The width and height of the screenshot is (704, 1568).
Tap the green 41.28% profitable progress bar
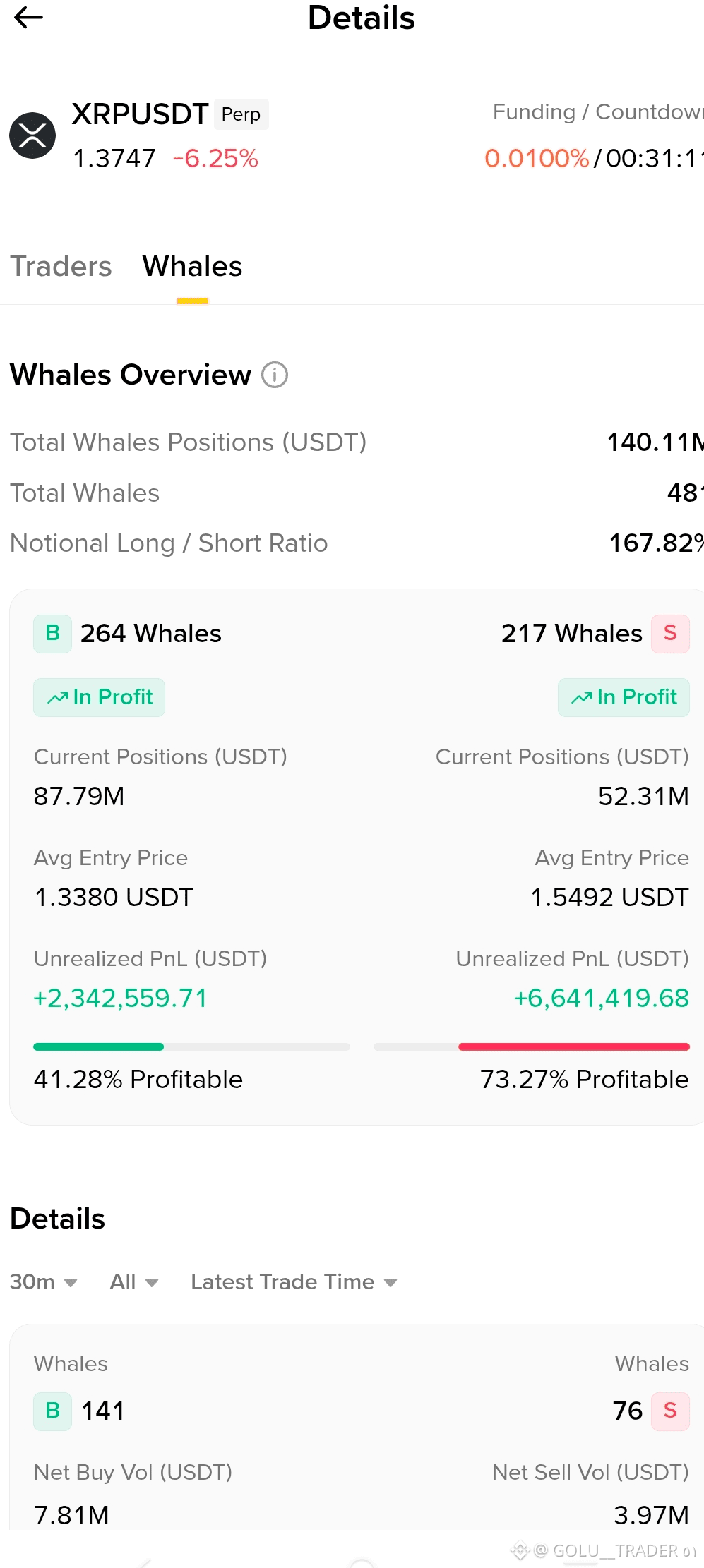98,1047
